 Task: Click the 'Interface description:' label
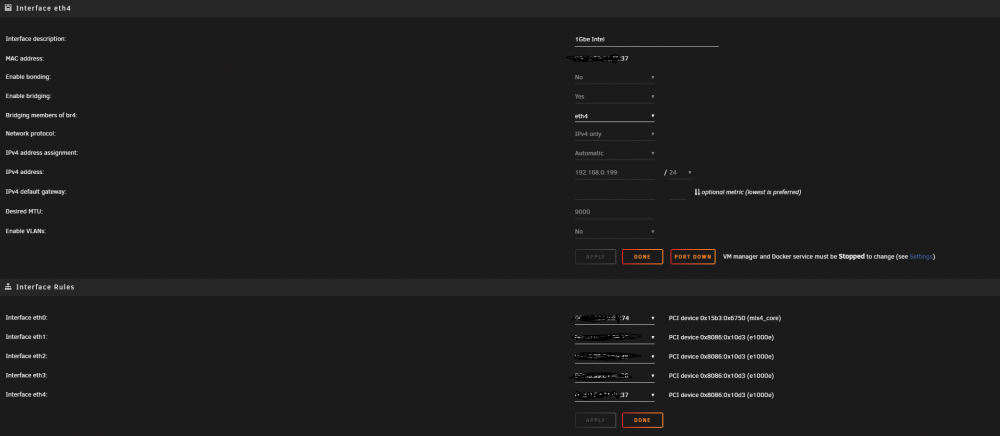(x=36, y=39)
